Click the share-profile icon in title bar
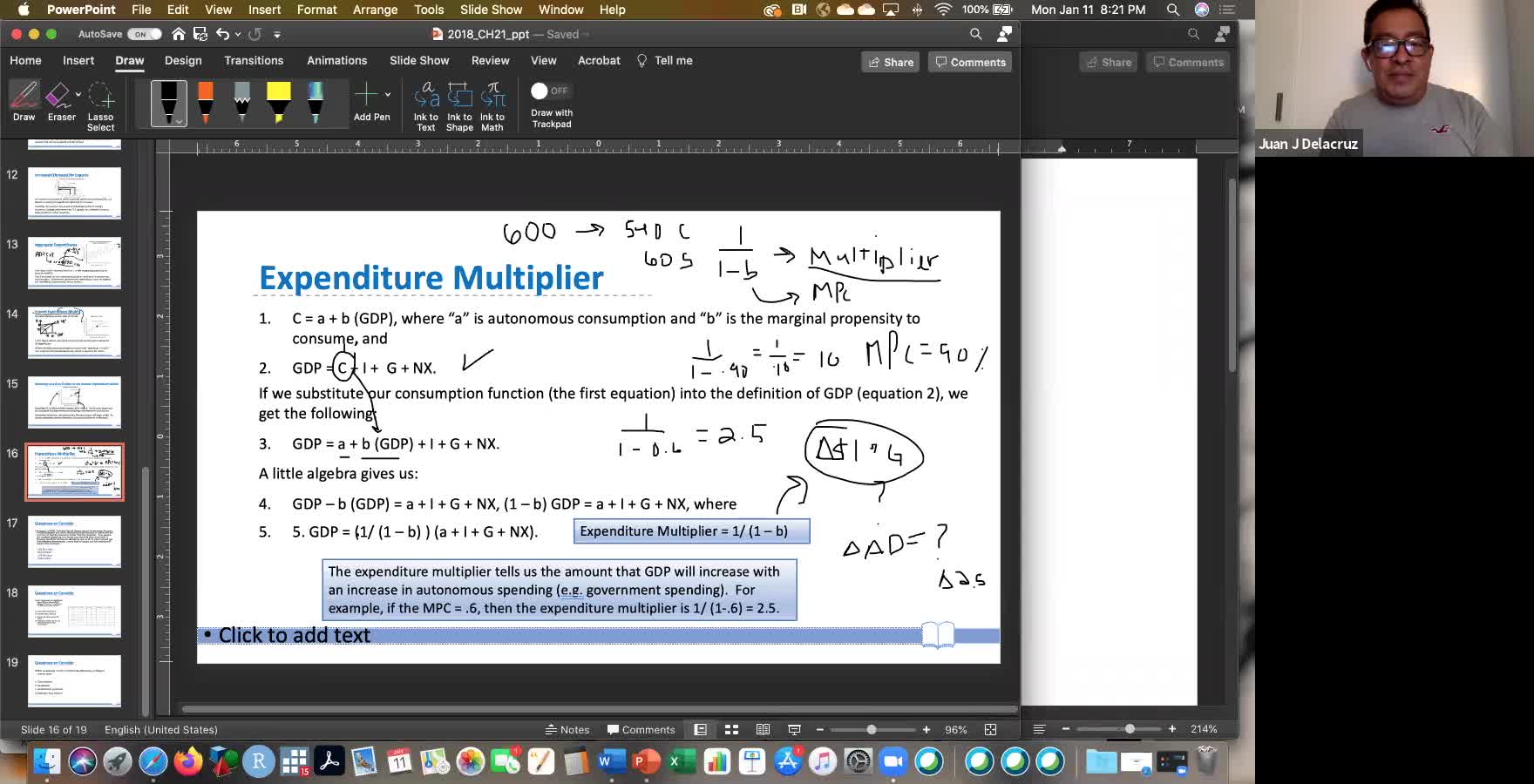The width and height of the screenshot is (1534, 784). pos(1004,34)
